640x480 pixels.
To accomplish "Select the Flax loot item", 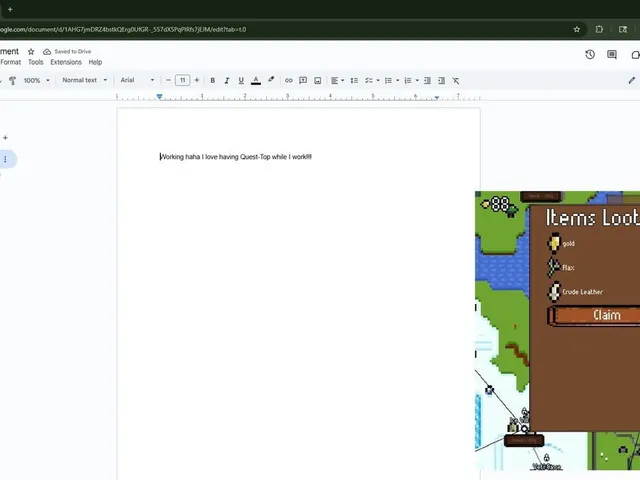I will tap(561, 267).
